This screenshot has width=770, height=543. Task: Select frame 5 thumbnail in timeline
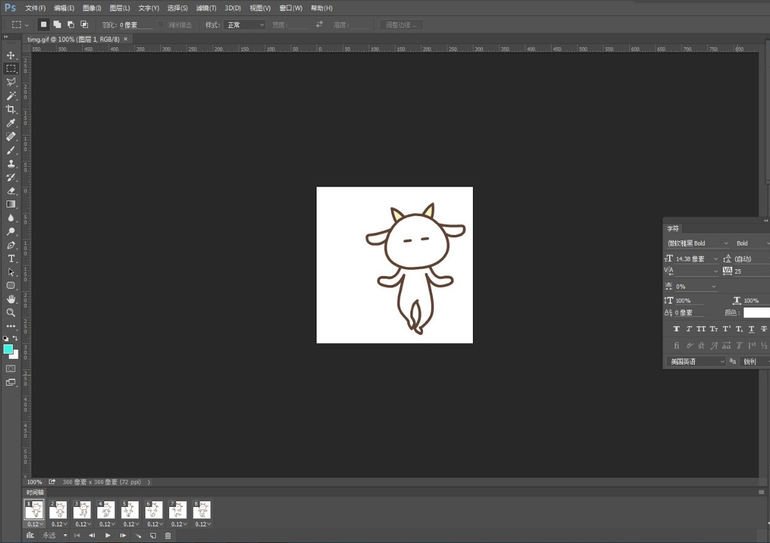(x=130, y=510)
